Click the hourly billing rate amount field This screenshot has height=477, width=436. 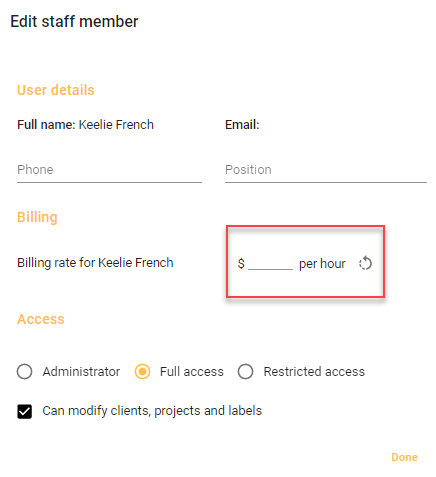(270, 263)
